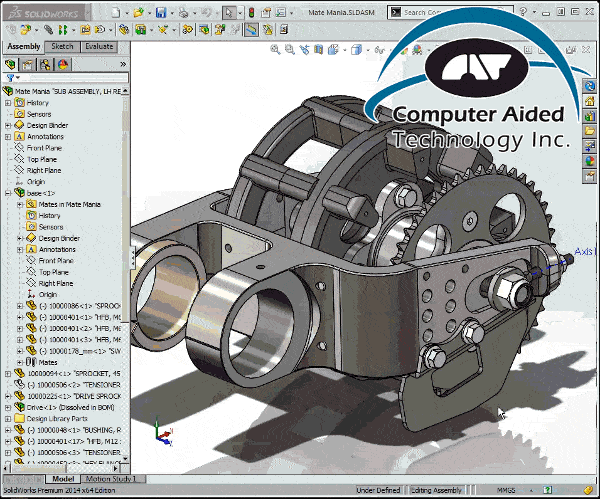
Task: Expand the Design Binder node under Mate Mania
Action: tap(8, 126)
